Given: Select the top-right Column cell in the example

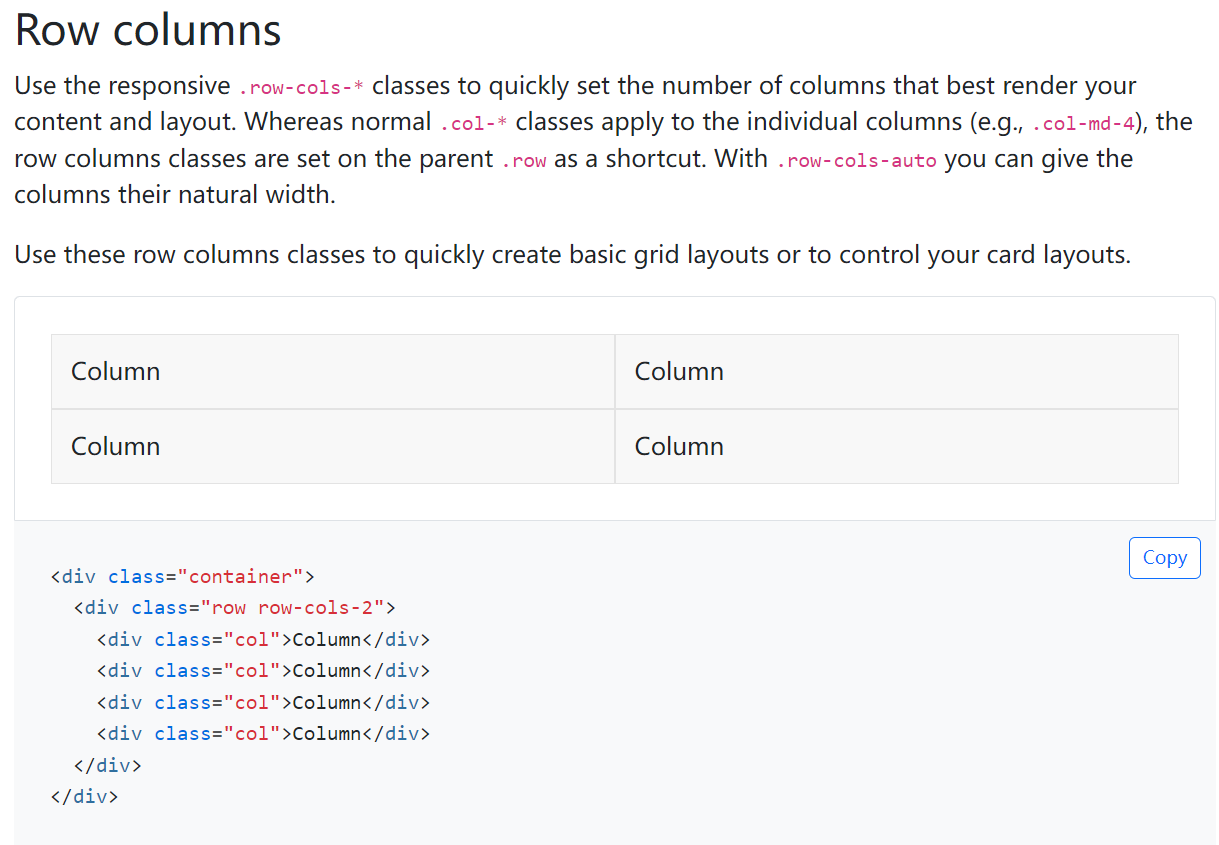Looking at the screenshot, I should (896, 371).
